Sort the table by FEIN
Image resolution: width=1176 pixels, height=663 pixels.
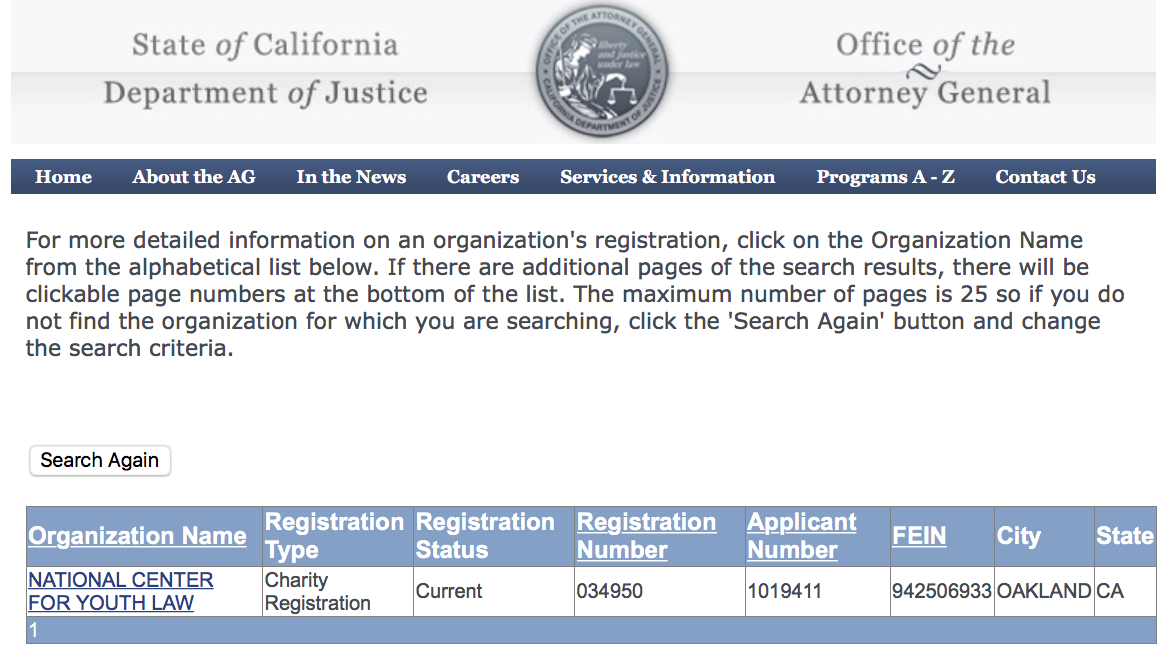click(919, 536)
